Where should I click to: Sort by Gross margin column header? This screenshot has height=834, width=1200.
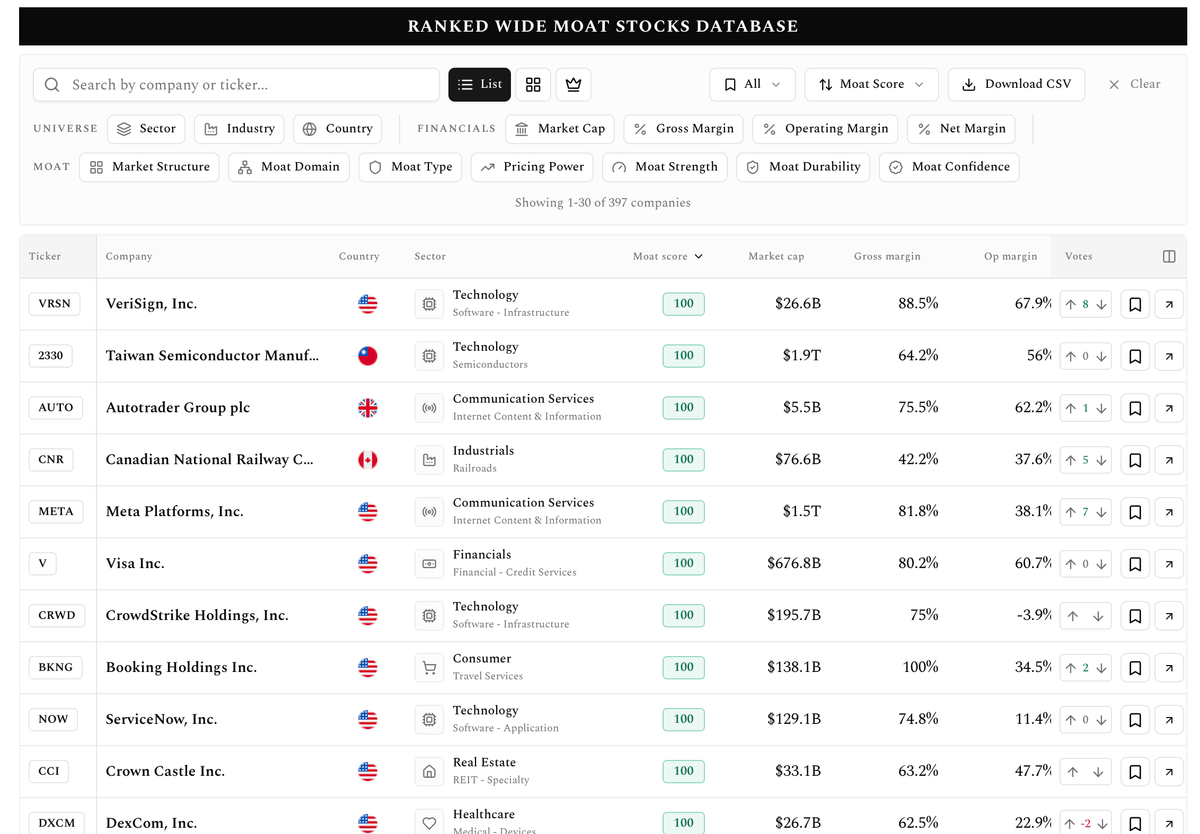(x=887, y=257)
